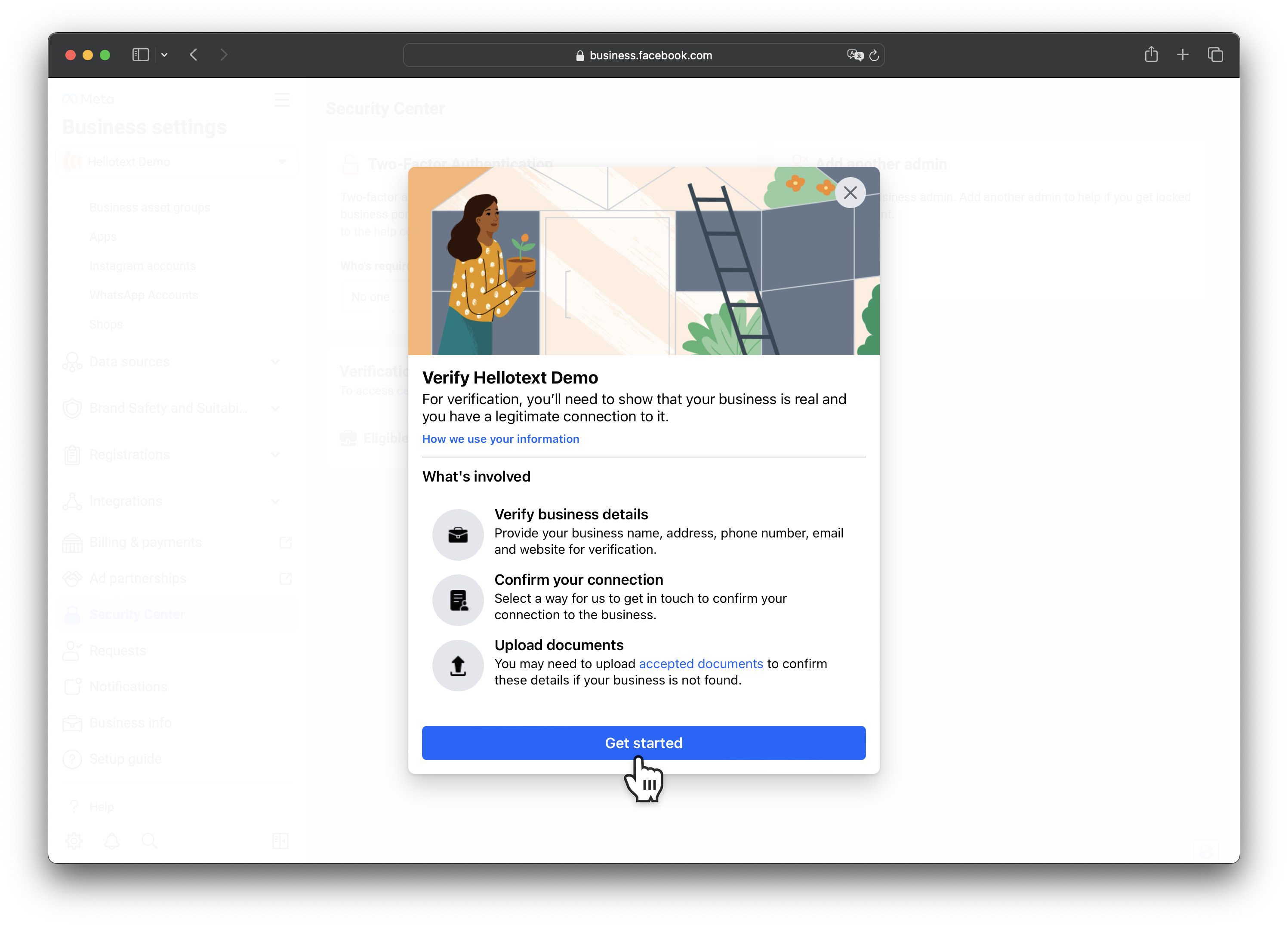This screenshot has height=927, width=1288.
Task: Close the Verify Hellotext Demo dialog
Action: 850,193
